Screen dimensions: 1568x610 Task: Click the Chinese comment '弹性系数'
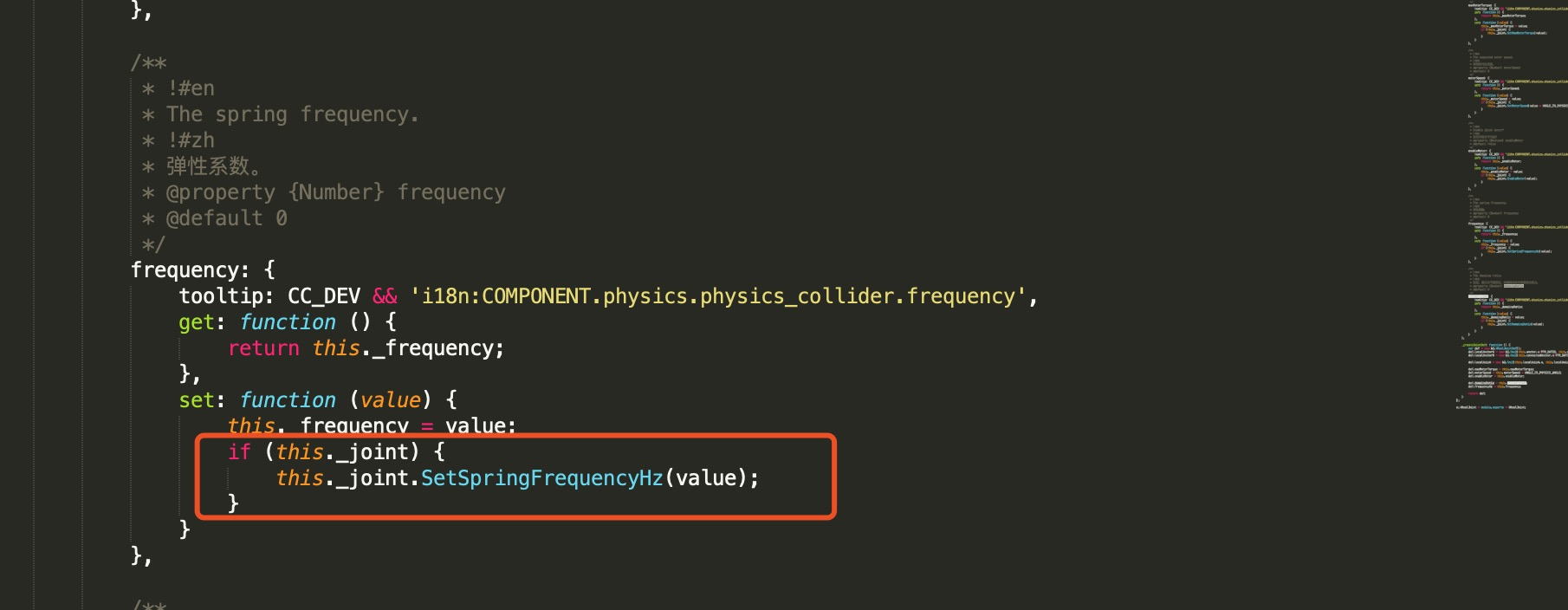coord(212,166)
